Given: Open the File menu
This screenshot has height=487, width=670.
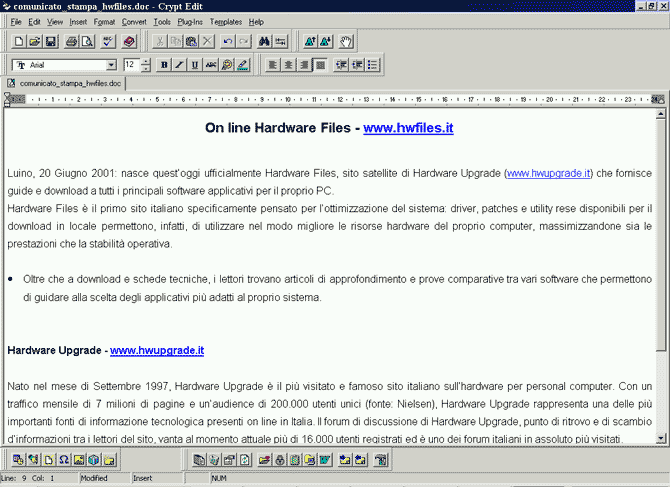Looking at the screenshot, I should (x=16, y=22).
